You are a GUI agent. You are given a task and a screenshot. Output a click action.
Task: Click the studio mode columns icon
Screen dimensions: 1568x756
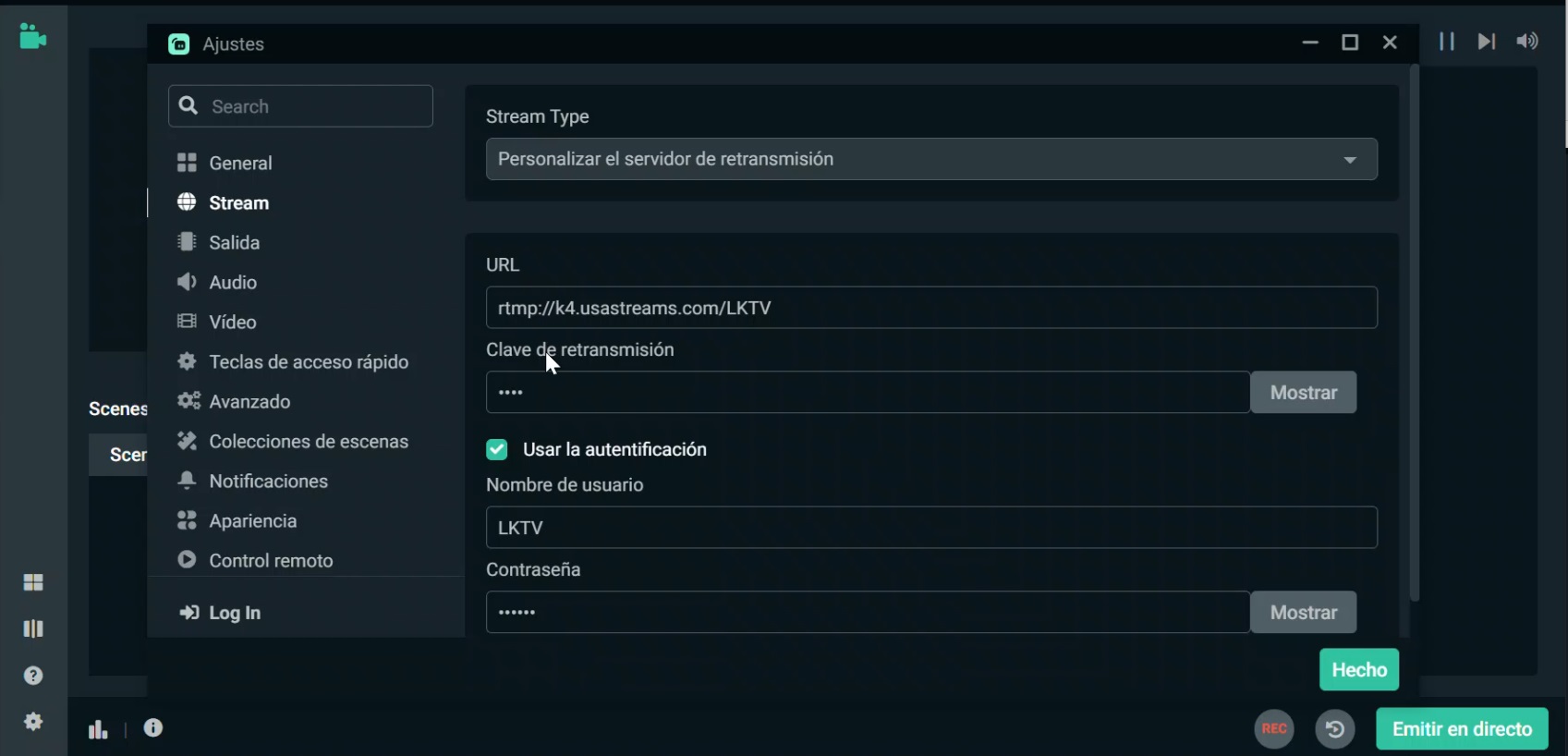(33, 628)
